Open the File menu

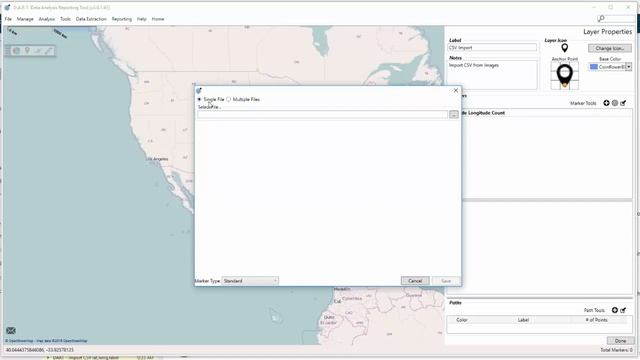[x=8, y=19]
